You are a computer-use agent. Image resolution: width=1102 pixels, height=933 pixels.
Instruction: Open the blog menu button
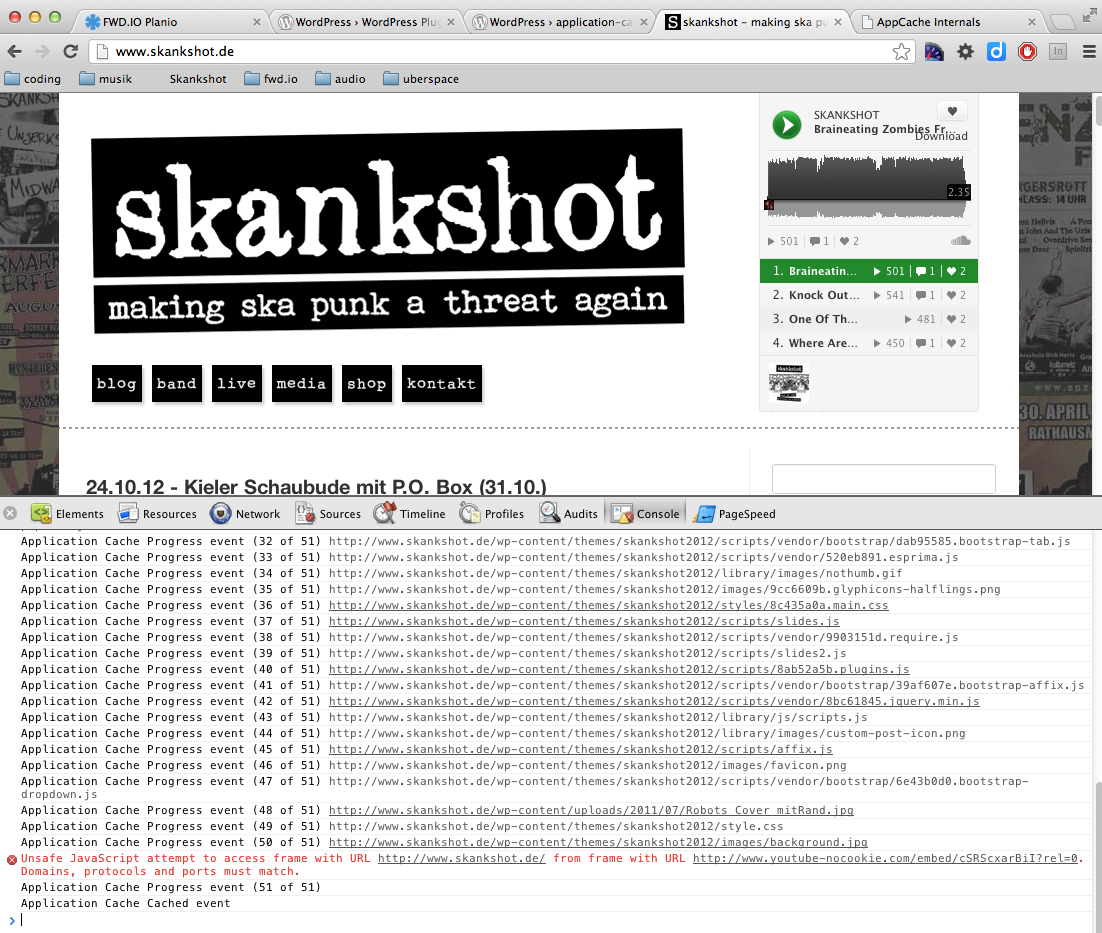click(x=117, y=384)
